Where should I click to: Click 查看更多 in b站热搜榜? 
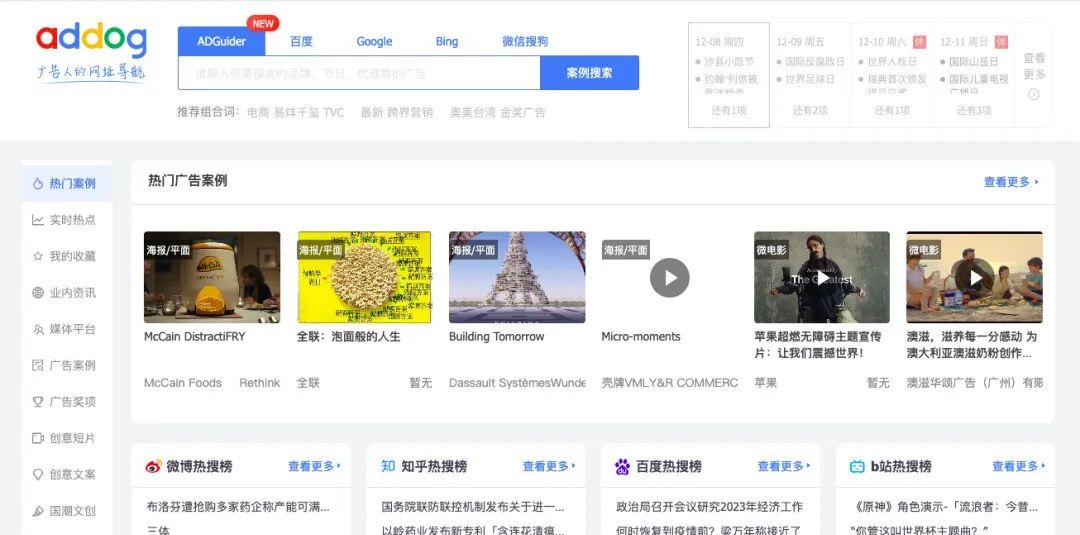(x=1019, y=466)
